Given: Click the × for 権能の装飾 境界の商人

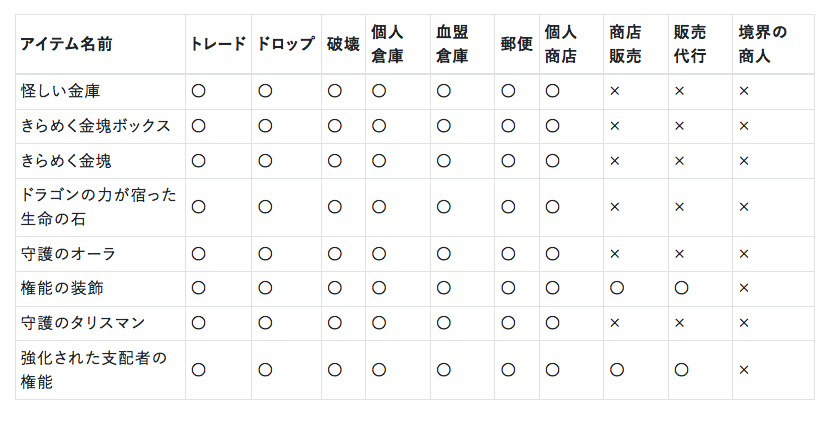Looking at the screenshot, I should click(744, 288).
